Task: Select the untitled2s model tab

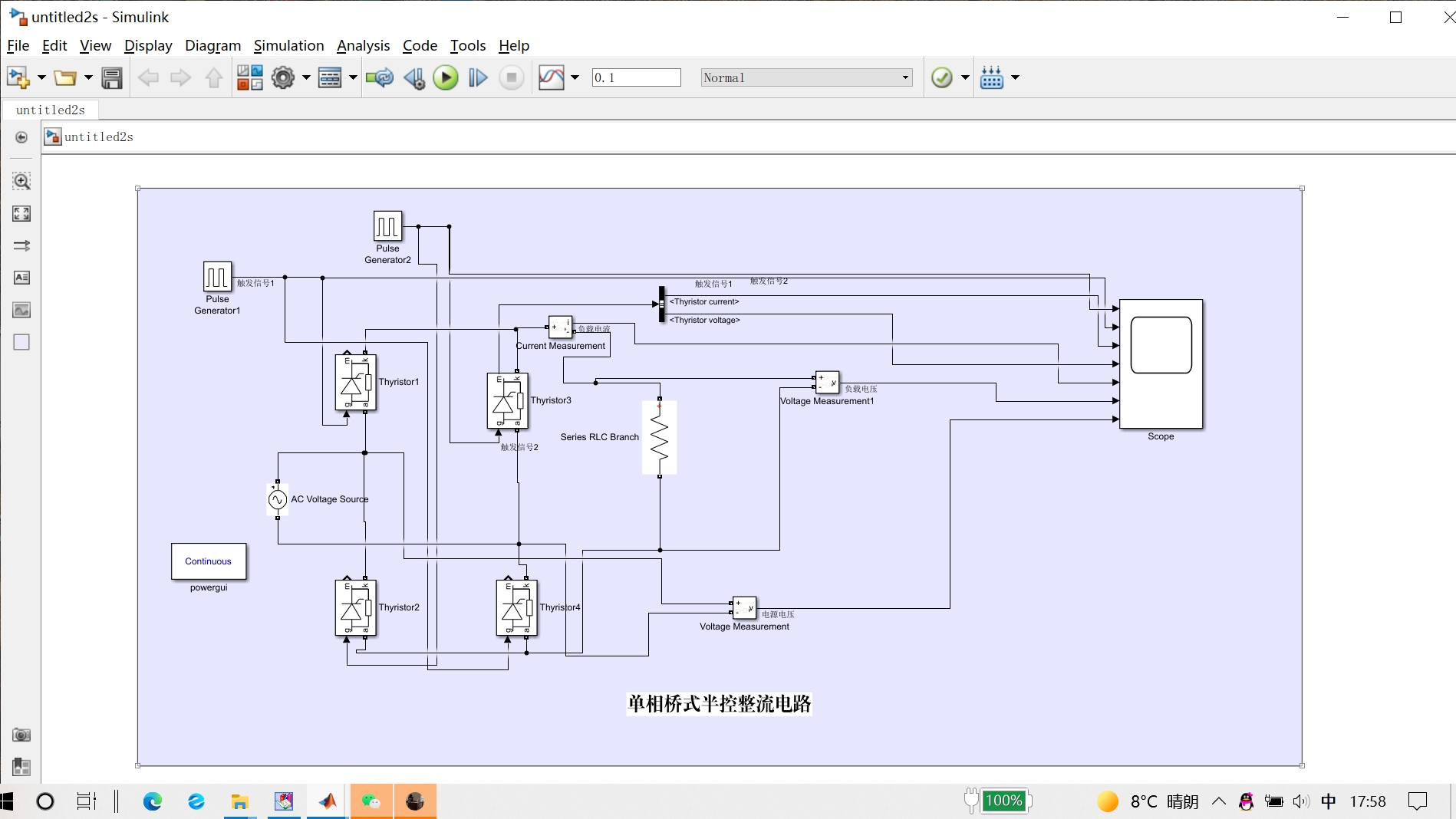Action: tap(51, 110)
